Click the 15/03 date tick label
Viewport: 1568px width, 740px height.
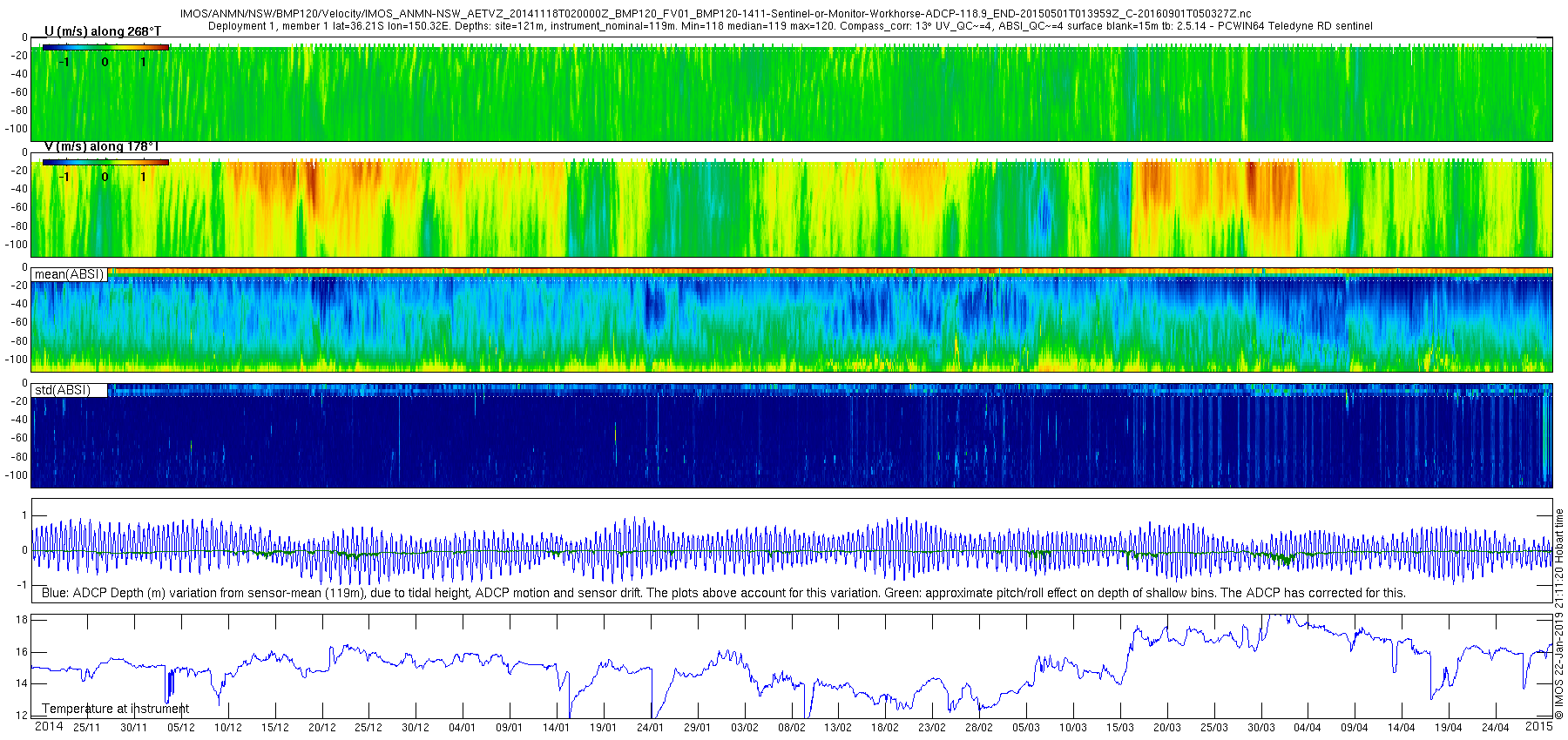[x=1120, y=728]
